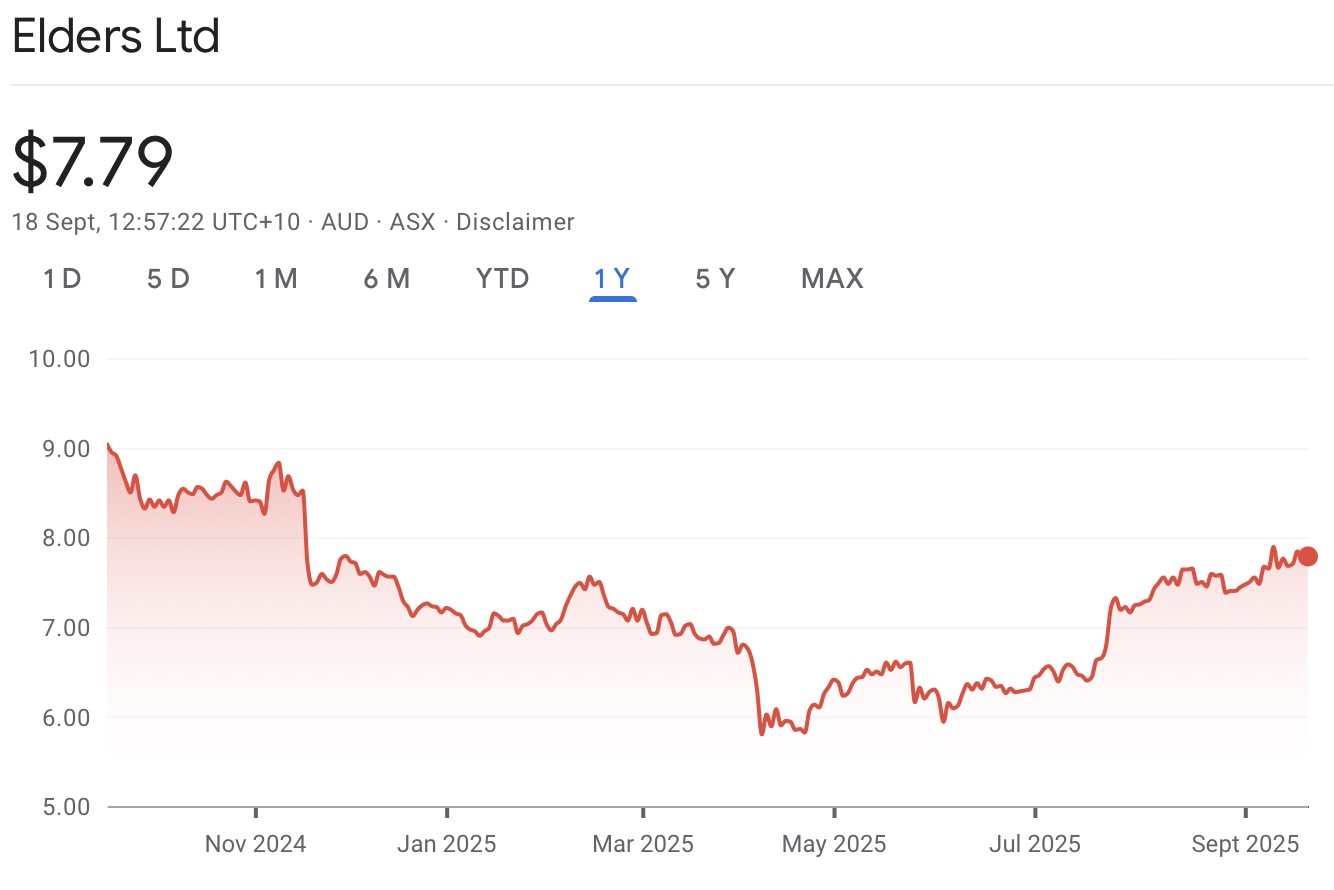
Task: Click the Sept 2025 axis label
Action: pyautogui.click(x=1245, y=845)
